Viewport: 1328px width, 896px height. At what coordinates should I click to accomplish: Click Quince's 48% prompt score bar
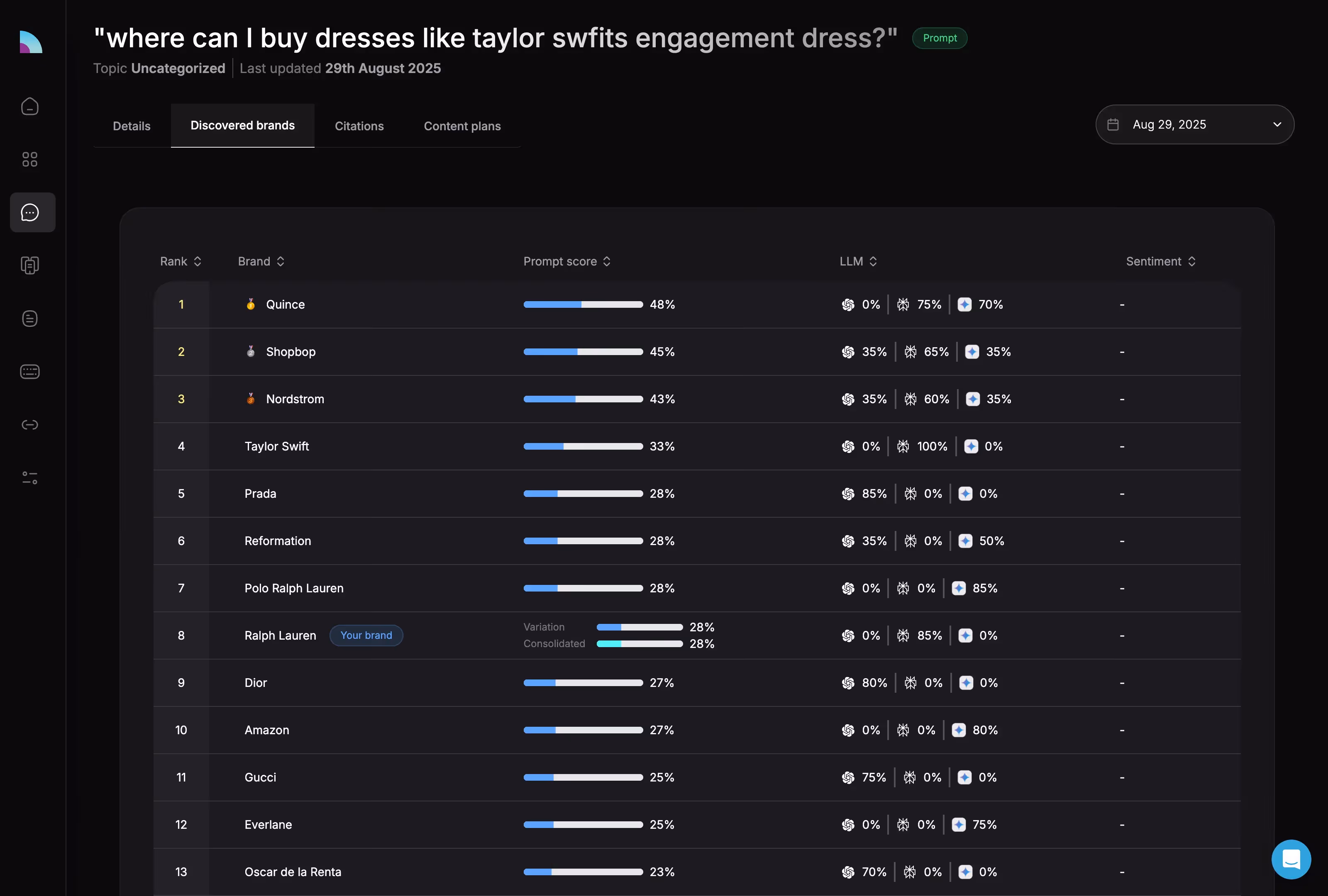pyautogui.click(x=583, y=305)
